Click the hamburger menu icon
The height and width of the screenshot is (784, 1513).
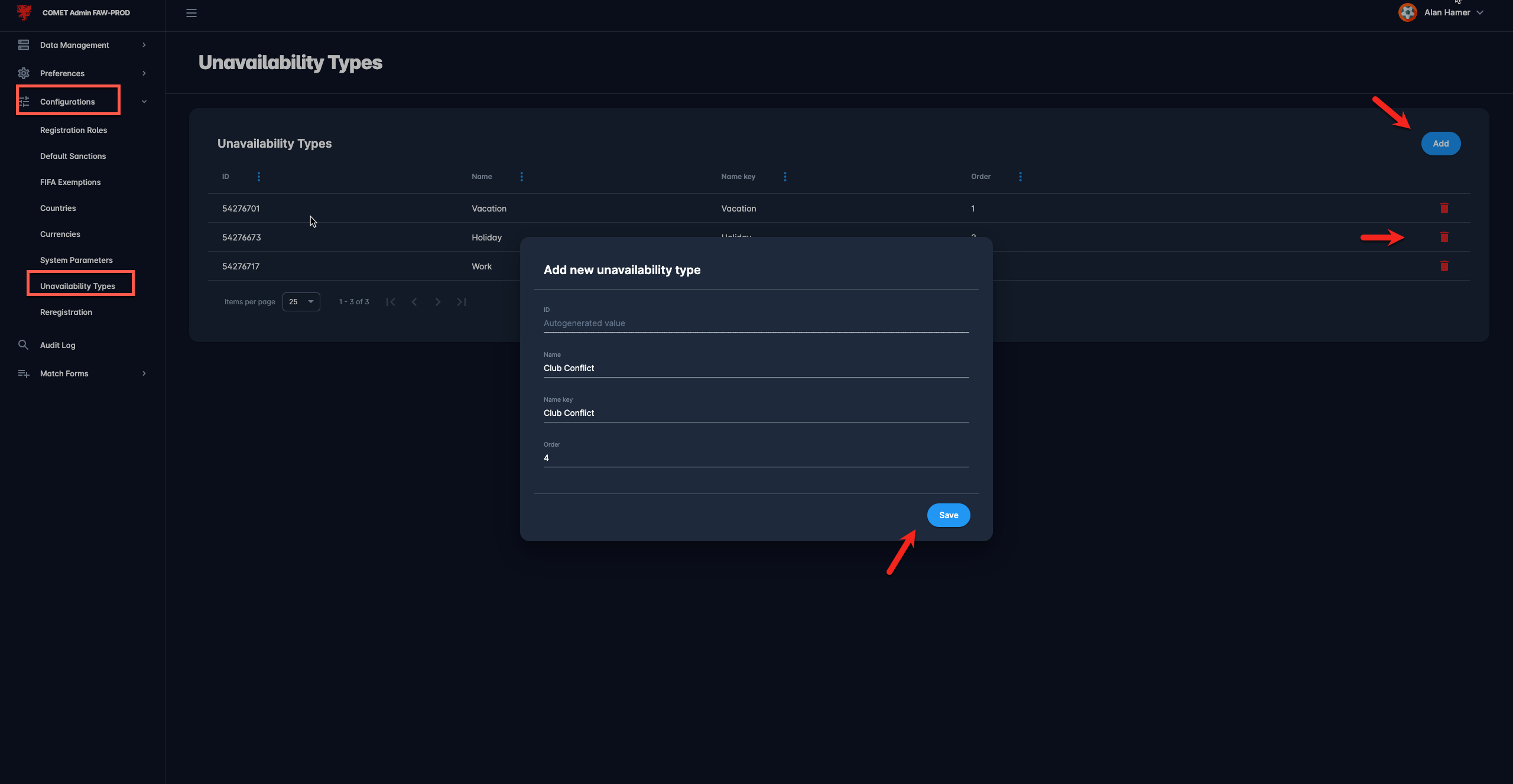pos(191,13)
